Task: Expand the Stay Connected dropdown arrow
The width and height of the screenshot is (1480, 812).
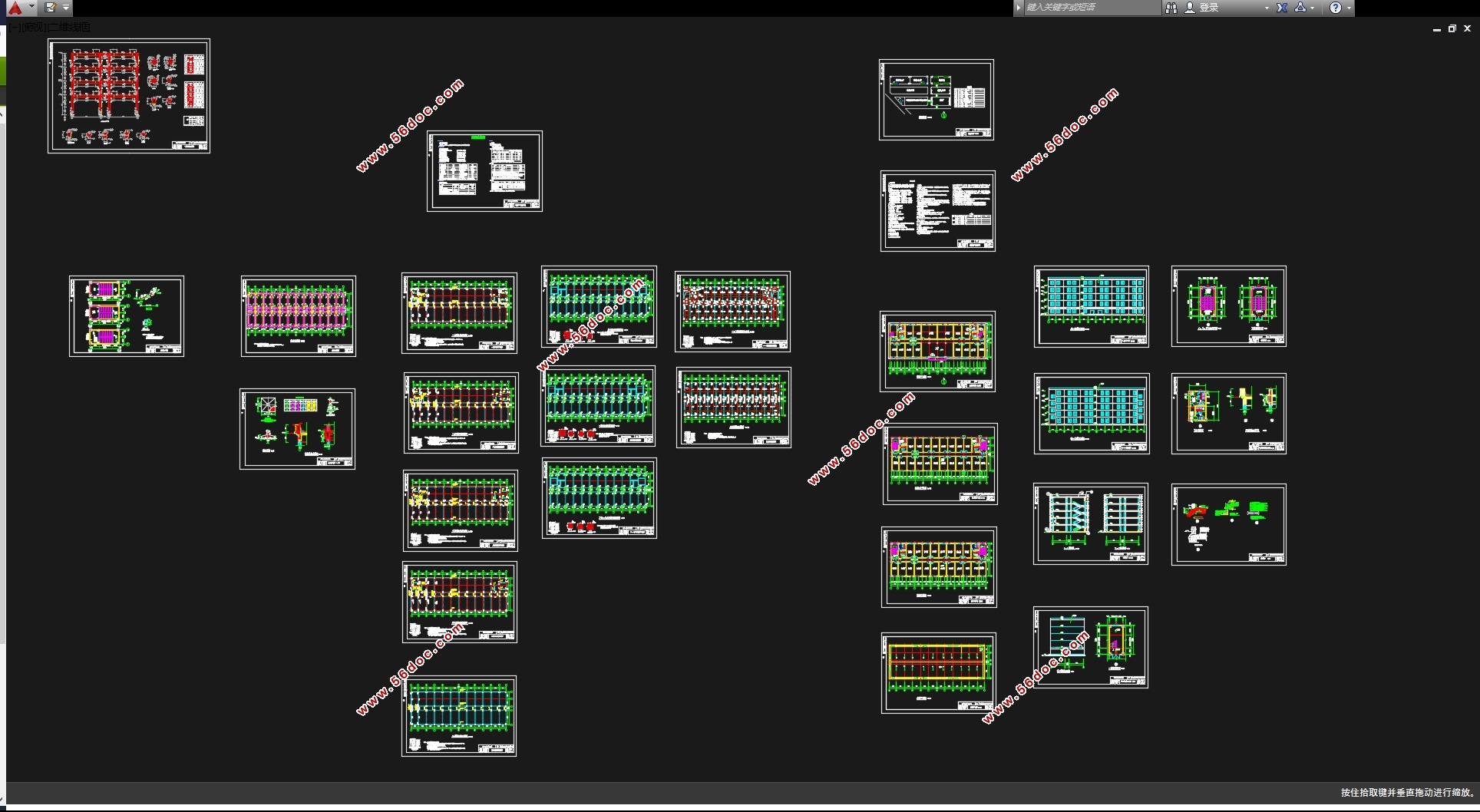Action: (1313, 8)
